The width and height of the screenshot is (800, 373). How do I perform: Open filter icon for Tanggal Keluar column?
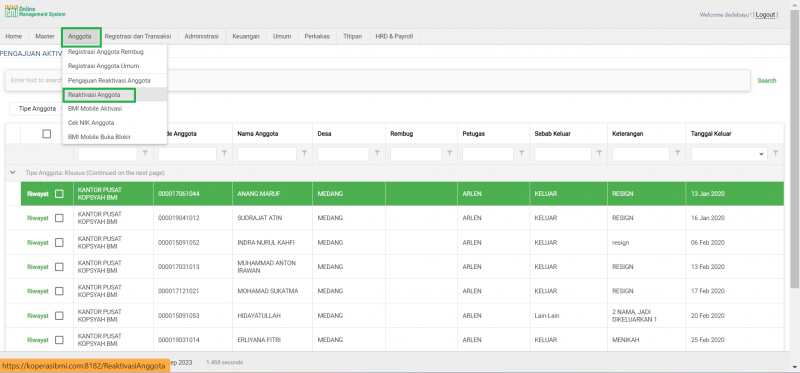click(776, 154)
